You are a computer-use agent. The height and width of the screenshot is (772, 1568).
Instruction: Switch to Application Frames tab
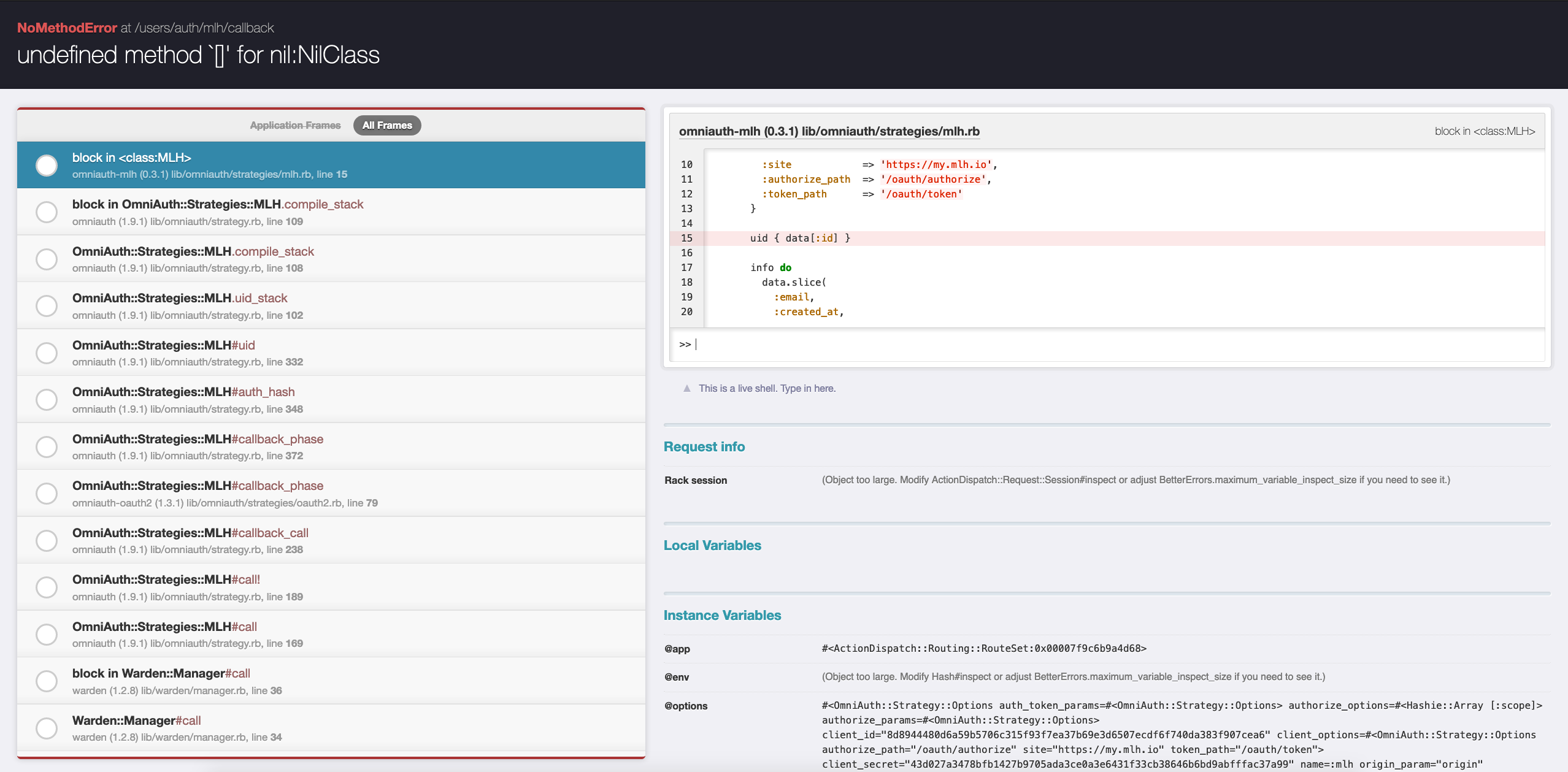point(295,125)
